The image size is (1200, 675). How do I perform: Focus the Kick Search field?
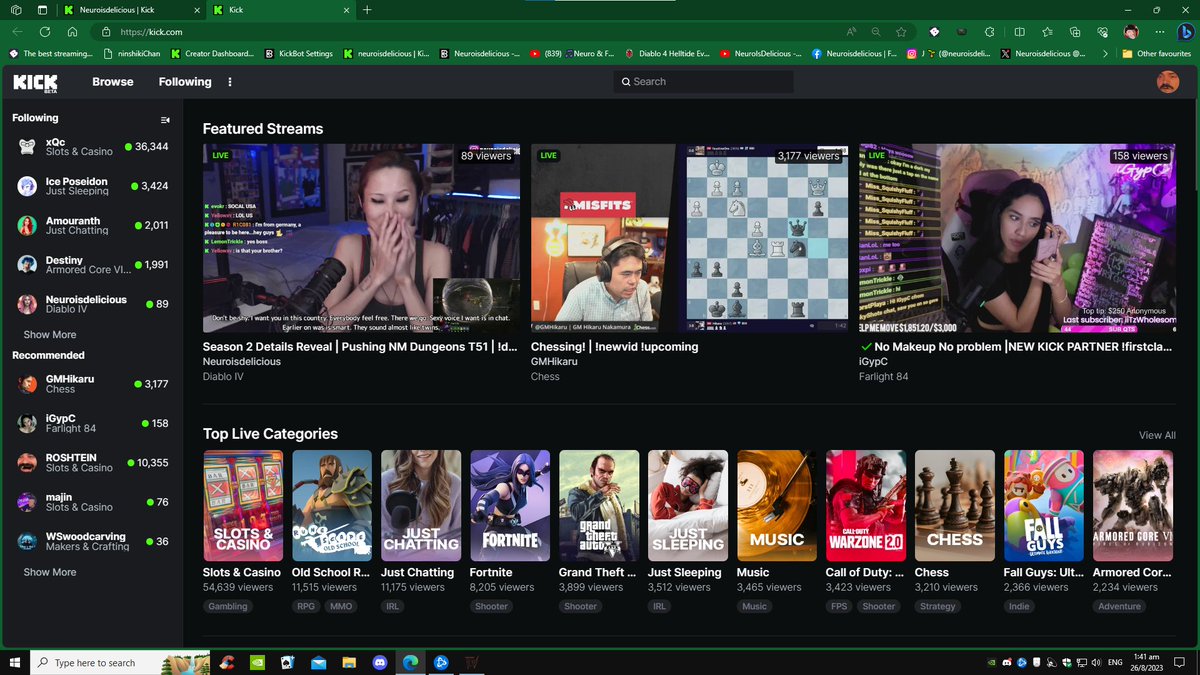[703, 82]
